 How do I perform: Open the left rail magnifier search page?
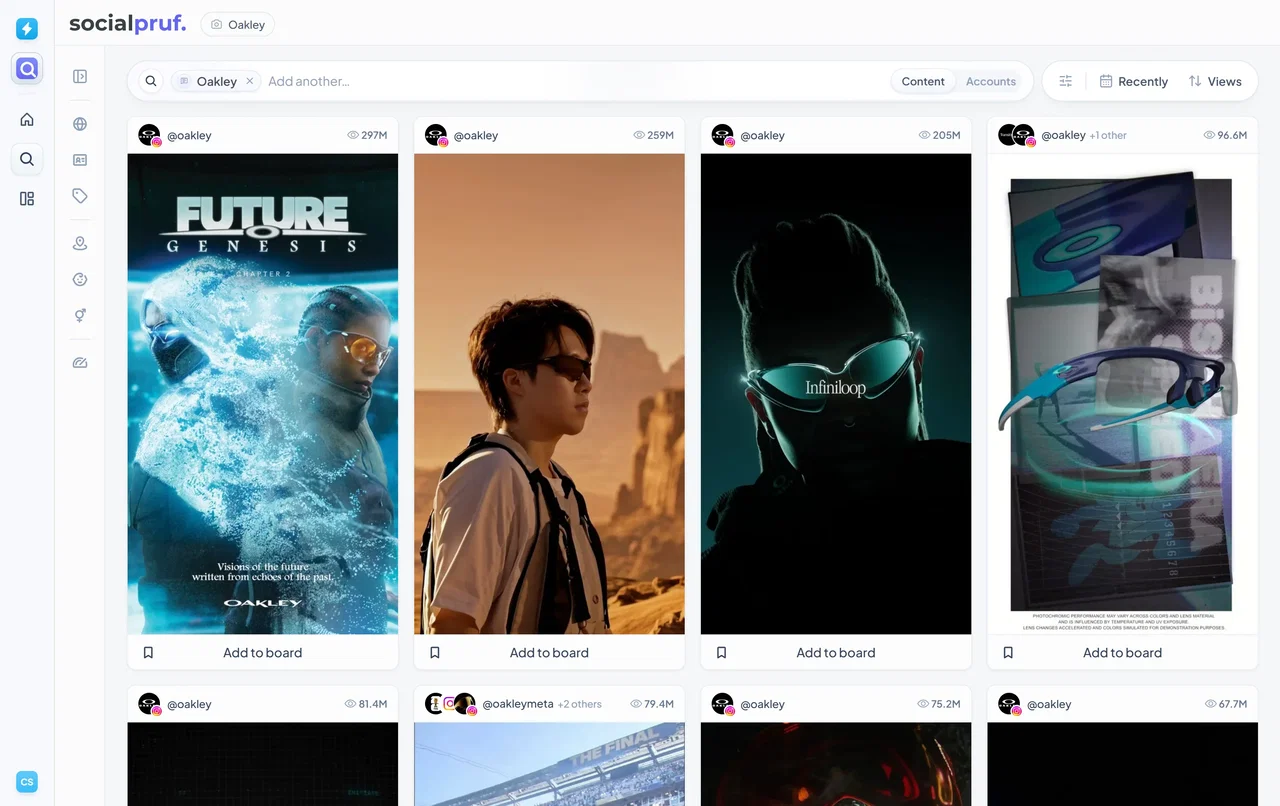pyautogui.click(x=27, y=159)
